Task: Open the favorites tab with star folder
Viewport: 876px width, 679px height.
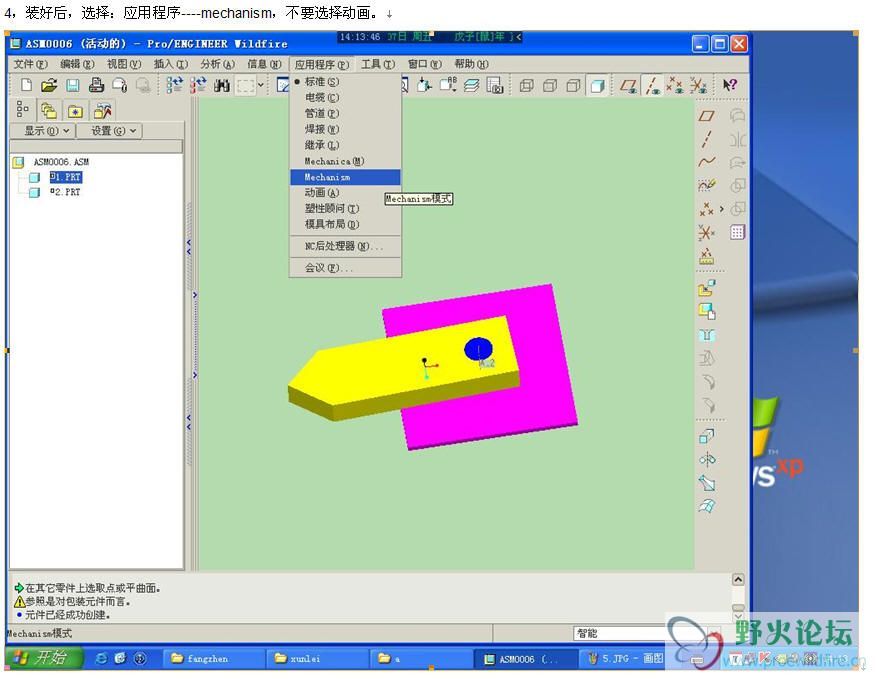Action: pos(75,111)
